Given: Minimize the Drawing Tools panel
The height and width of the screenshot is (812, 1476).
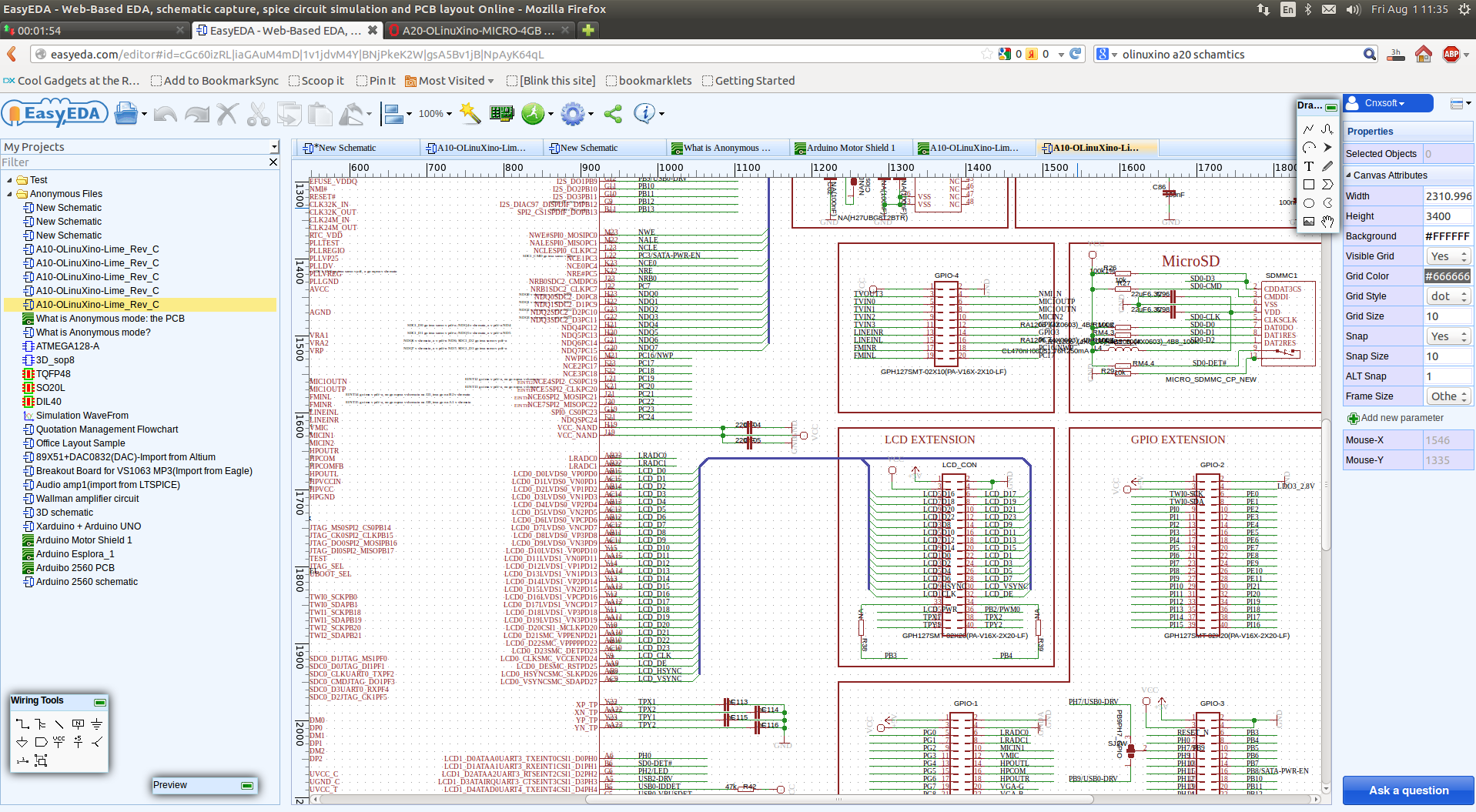Looking at the screenshot, I should 1331,107.
